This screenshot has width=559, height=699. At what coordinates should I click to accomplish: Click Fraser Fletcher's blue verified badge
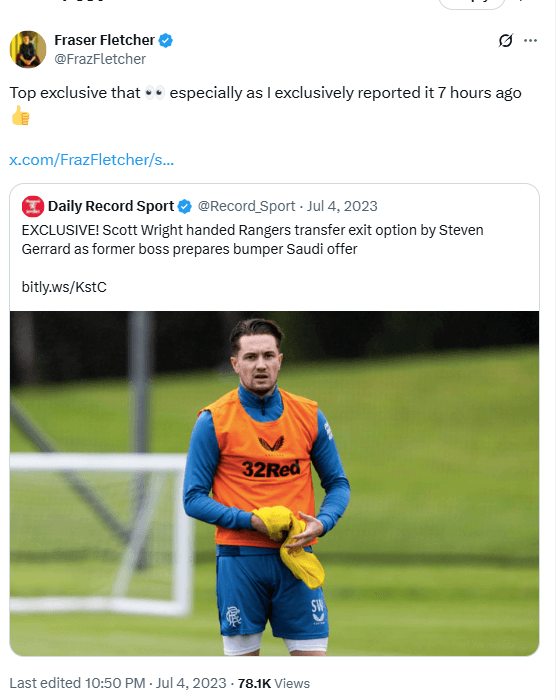click(166, 41)
